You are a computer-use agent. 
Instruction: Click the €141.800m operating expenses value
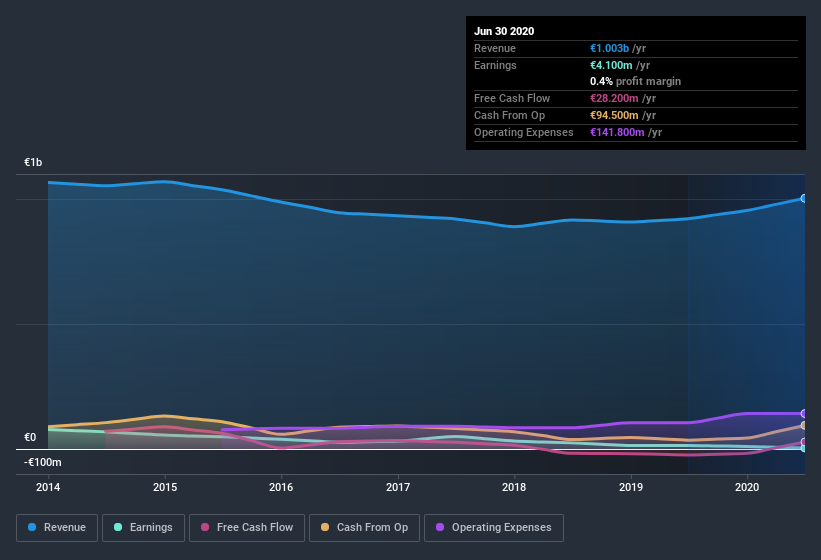pyautogui.click(x=617, y=132)
